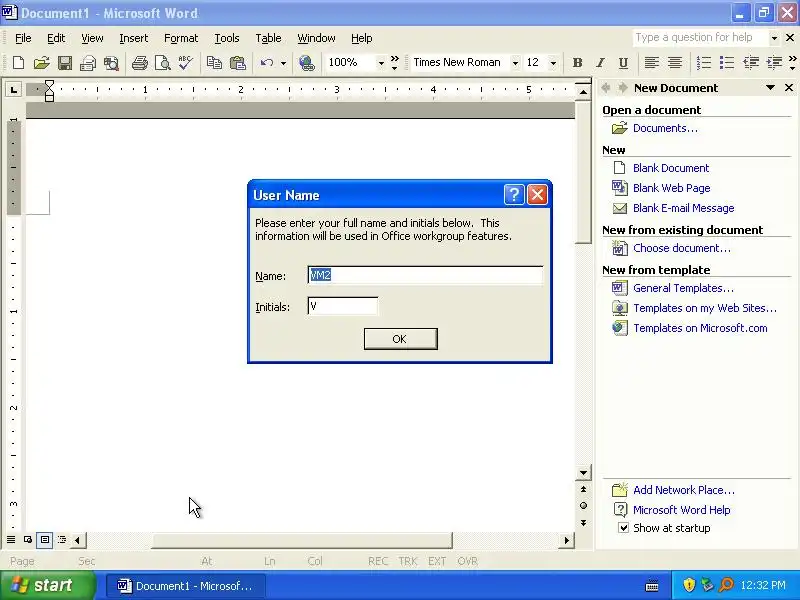Open the help question box dropdown arrow
Screen dimensions: 800x600
coord(774,38)
